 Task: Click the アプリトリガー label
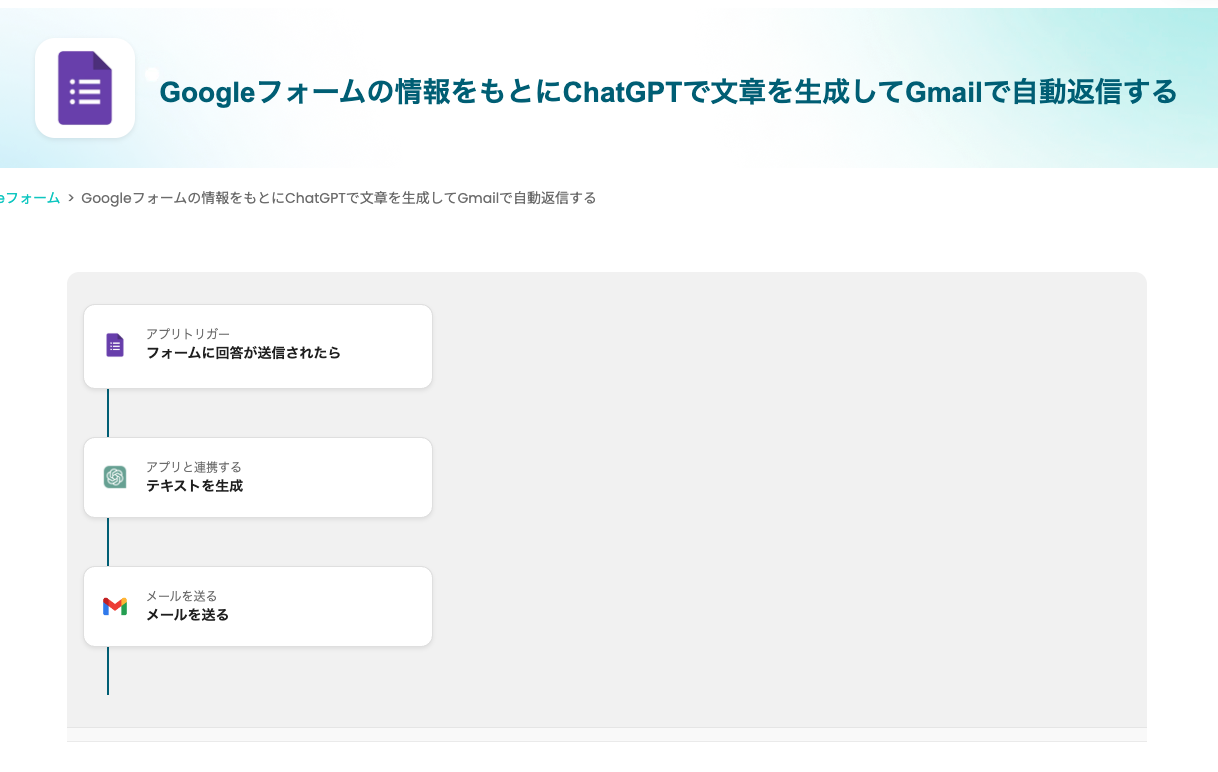tap(187, 334)
